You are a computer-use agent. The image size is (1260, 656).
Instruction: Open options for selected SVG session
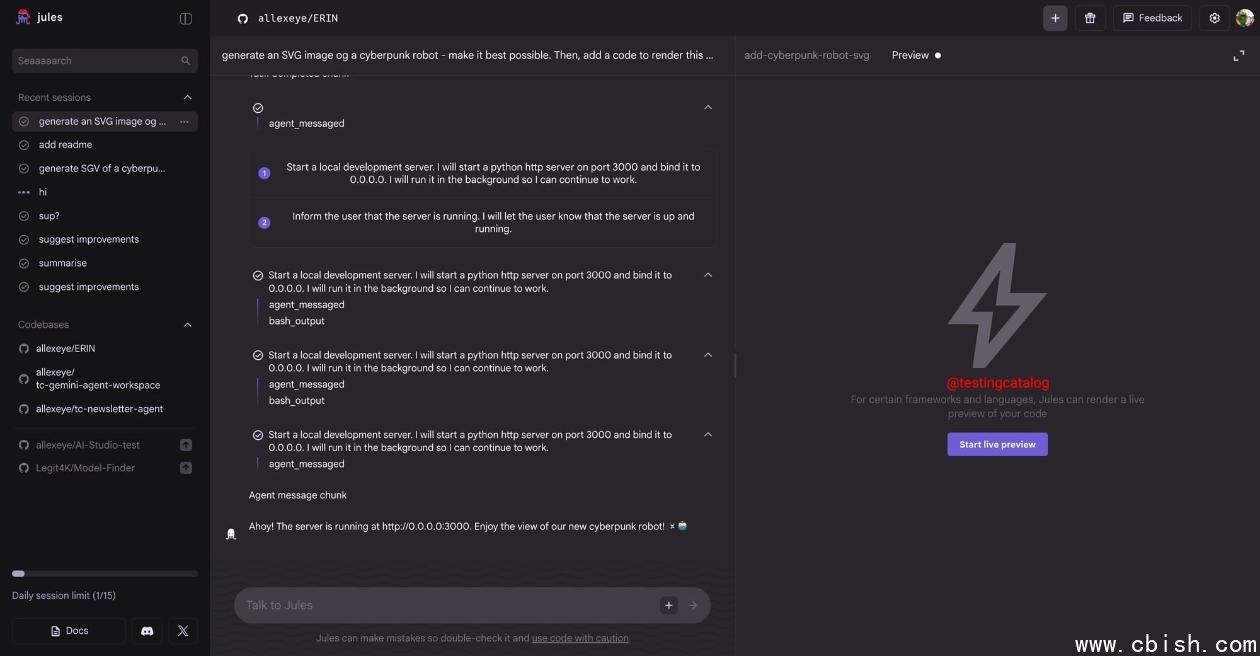click(184, 122)
